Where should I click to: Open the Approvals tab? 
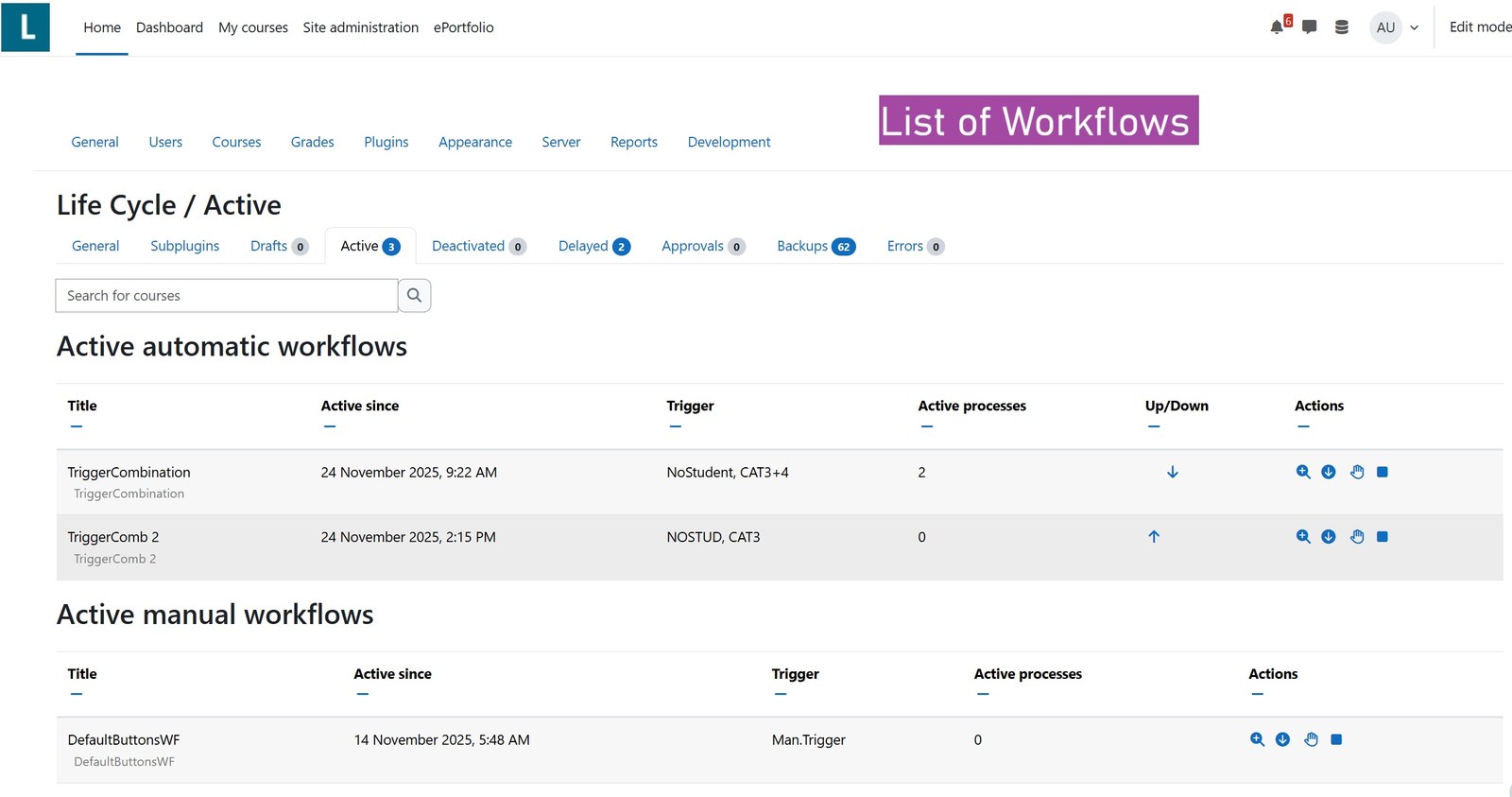[x=704, y=246]
